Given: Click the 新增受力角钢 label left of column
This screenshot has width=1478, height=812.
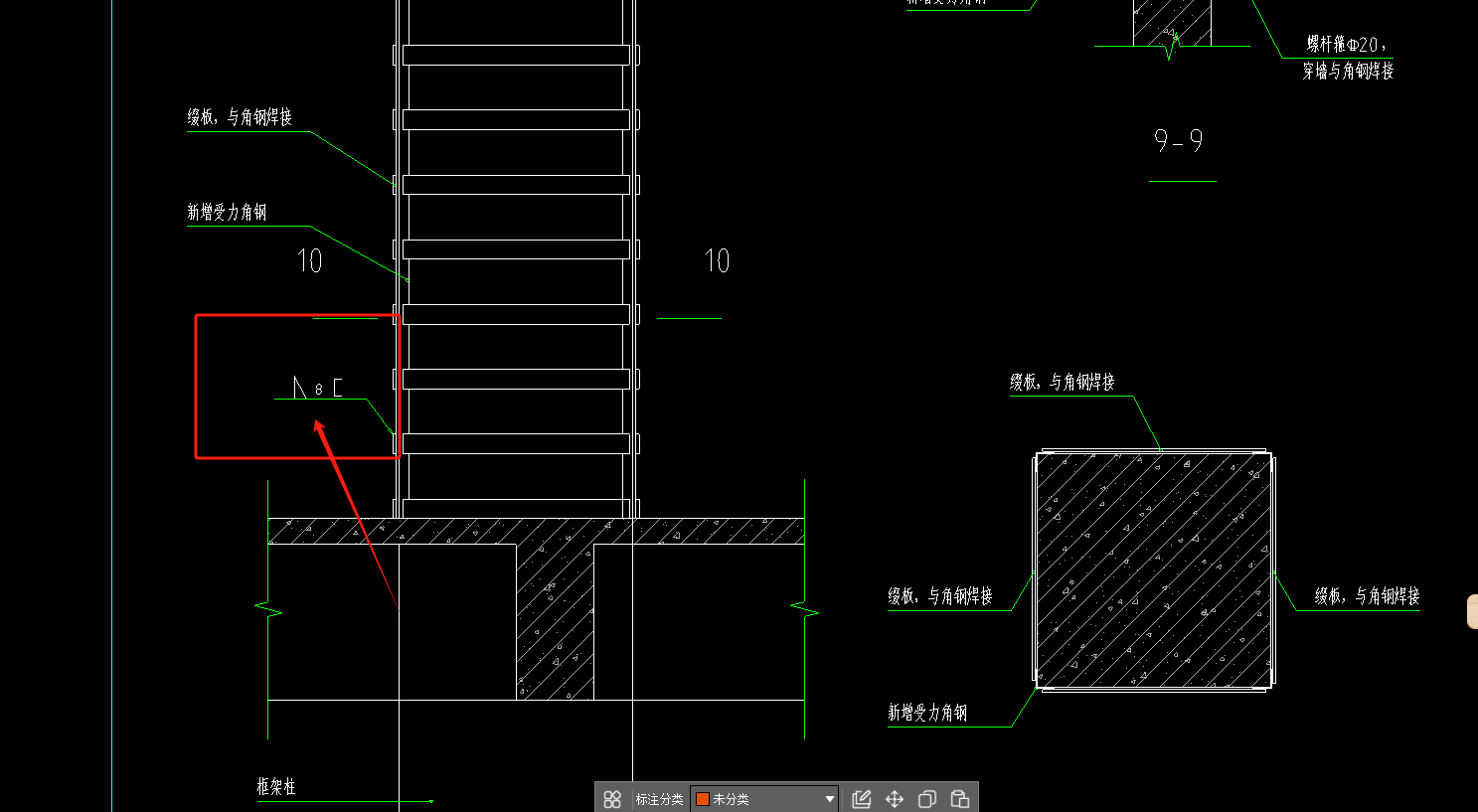Looking at the screenshot, I should [227, 212].
